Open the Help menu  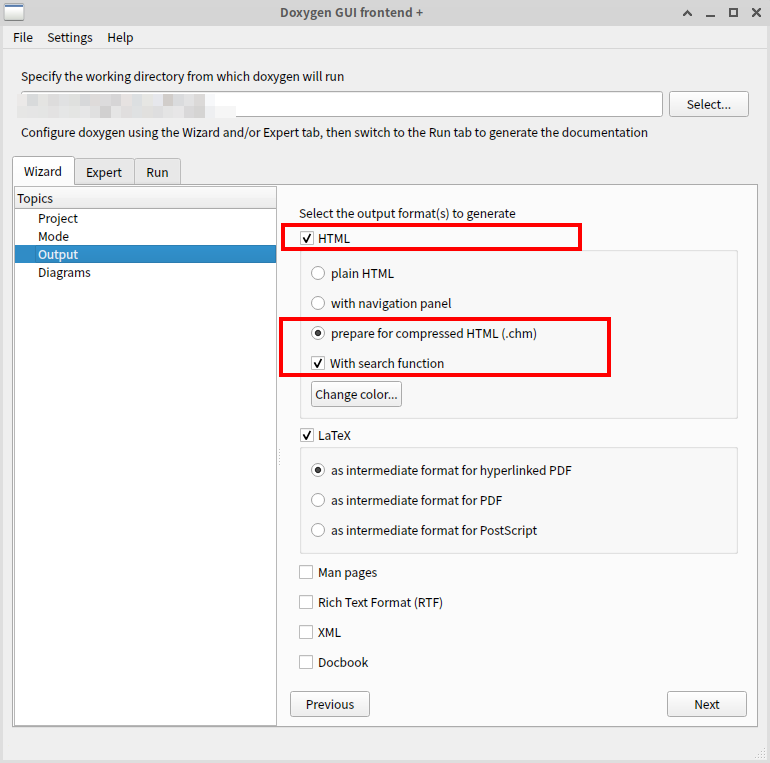pyautogui.click(x=120, y=37)
